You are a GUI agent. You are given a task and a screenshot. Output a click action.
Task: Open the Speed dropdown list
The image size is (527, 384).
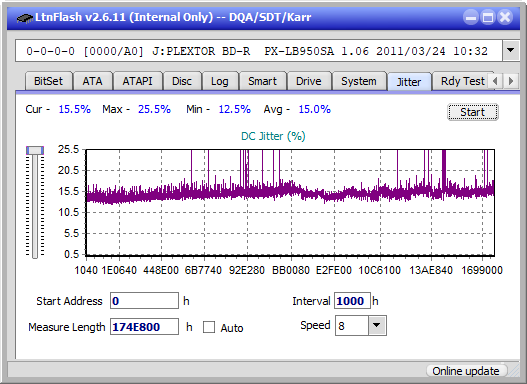click(x=377, y=325)
